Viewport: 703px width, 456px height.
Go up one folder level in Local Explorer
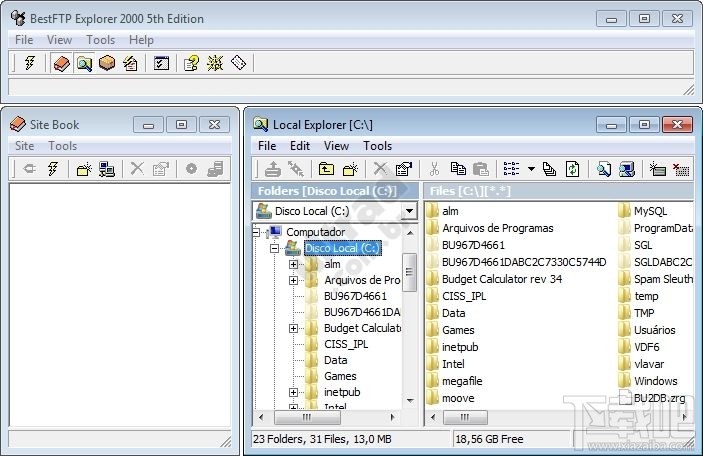(x=326, y=169)
